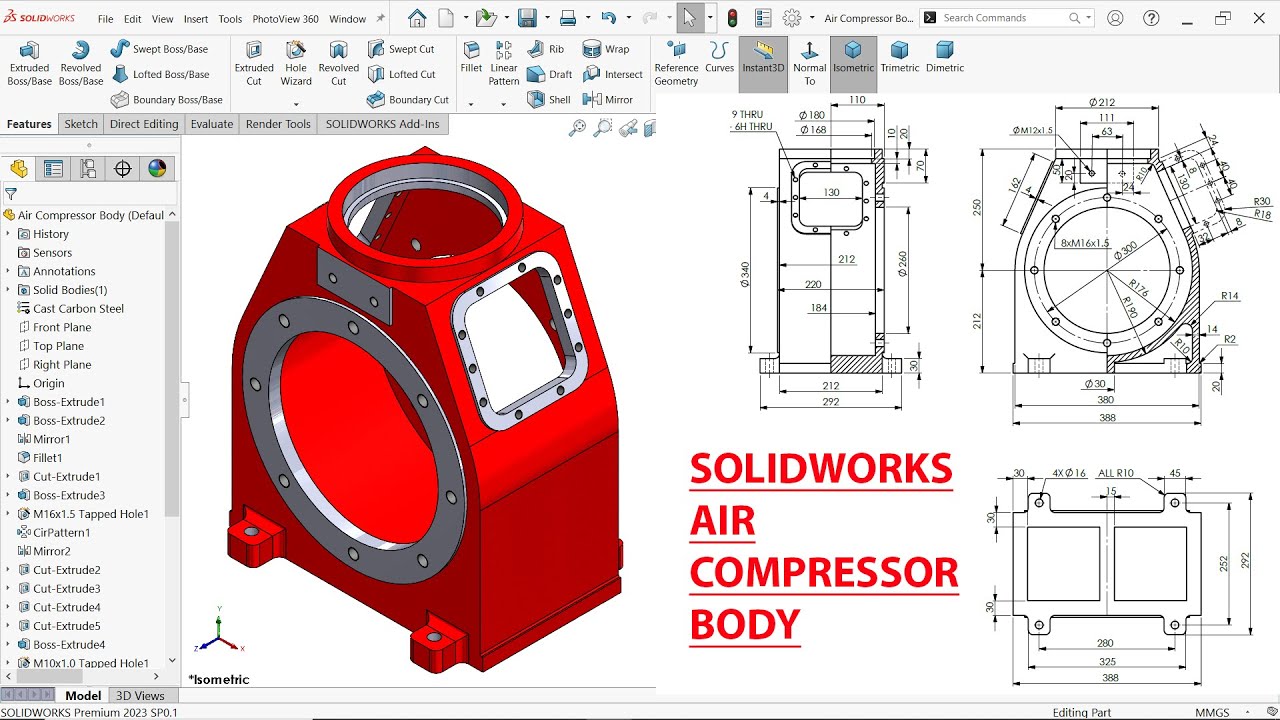Viewport: 1280px width, 720px height.
Task: Open the PhotoView 360 menu
Action: click(x=285, y=19)
